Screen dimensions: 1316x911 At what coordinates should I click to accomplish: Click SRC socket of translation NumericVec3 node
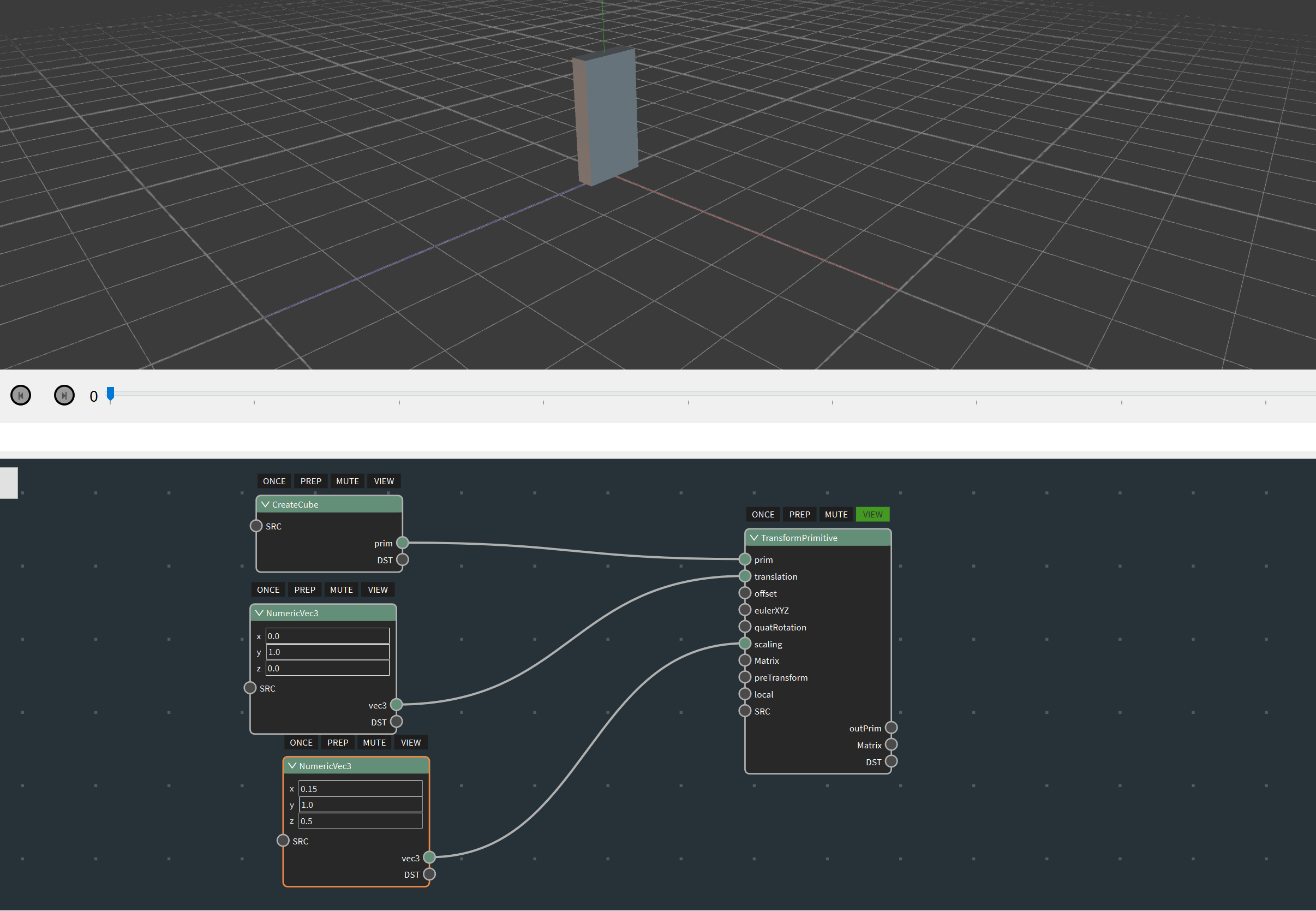point(250,688)
